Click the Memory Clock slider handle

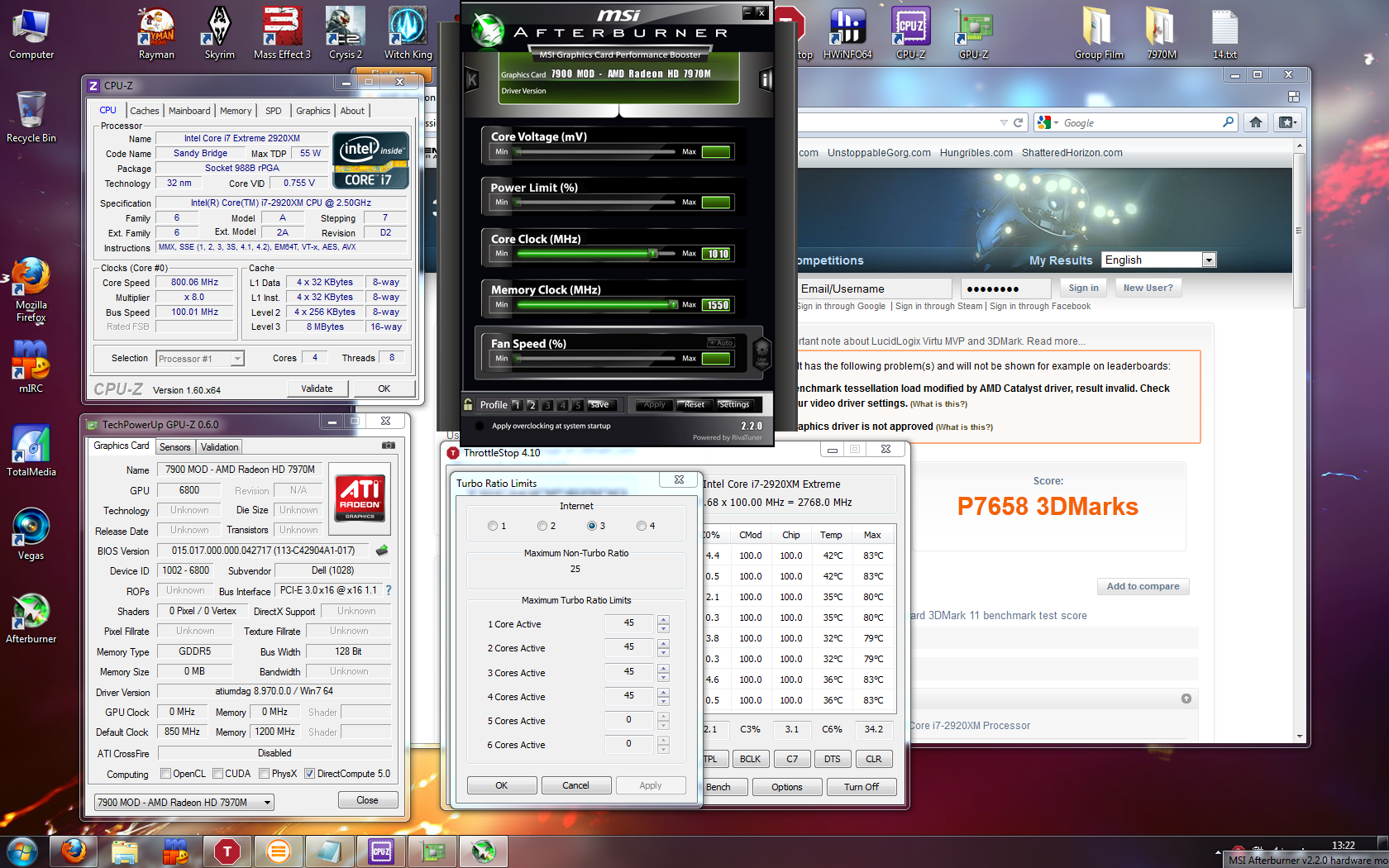(x=674, y=305)
